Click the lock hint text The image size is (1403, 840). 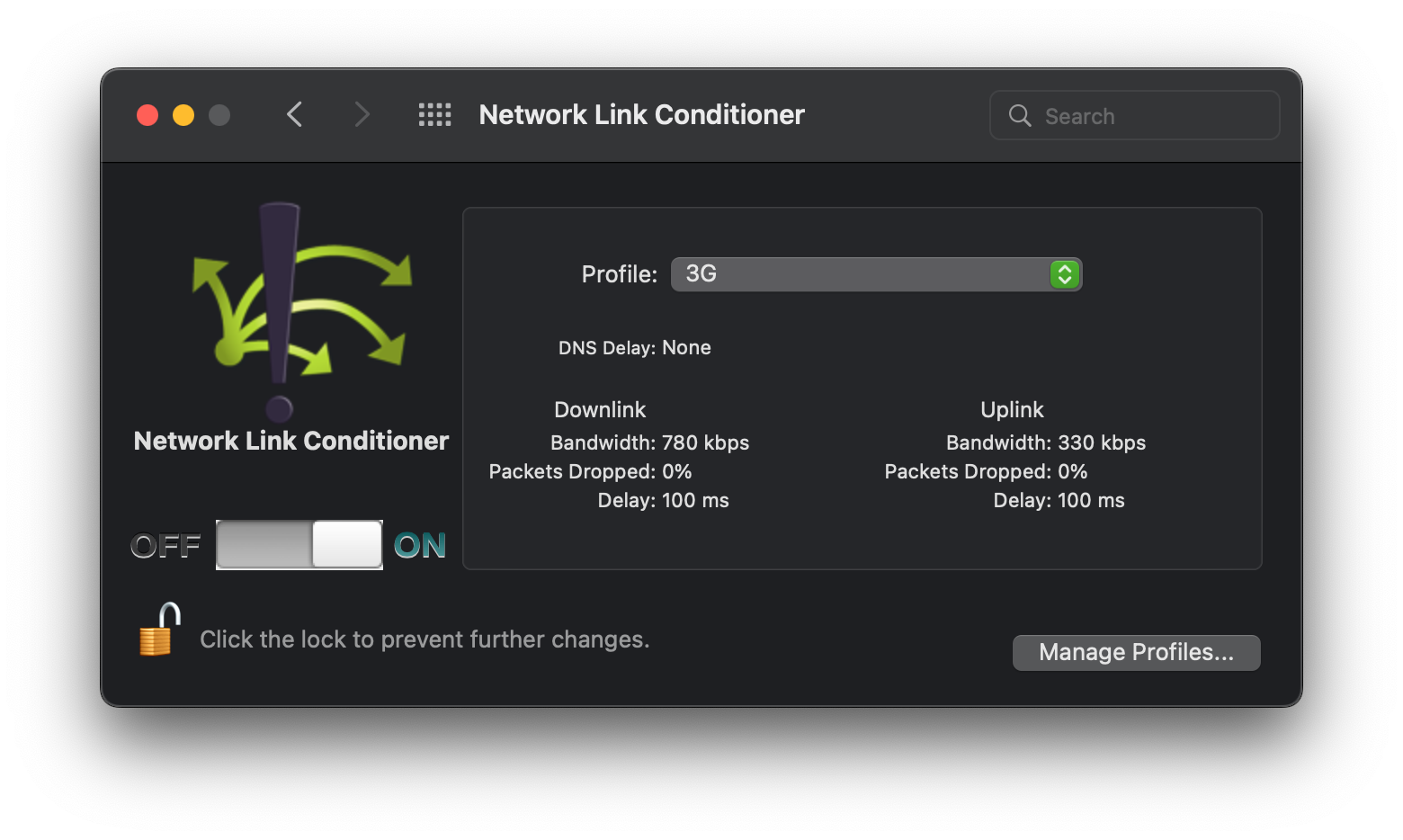pyautogui.click(x=424, y=639)
